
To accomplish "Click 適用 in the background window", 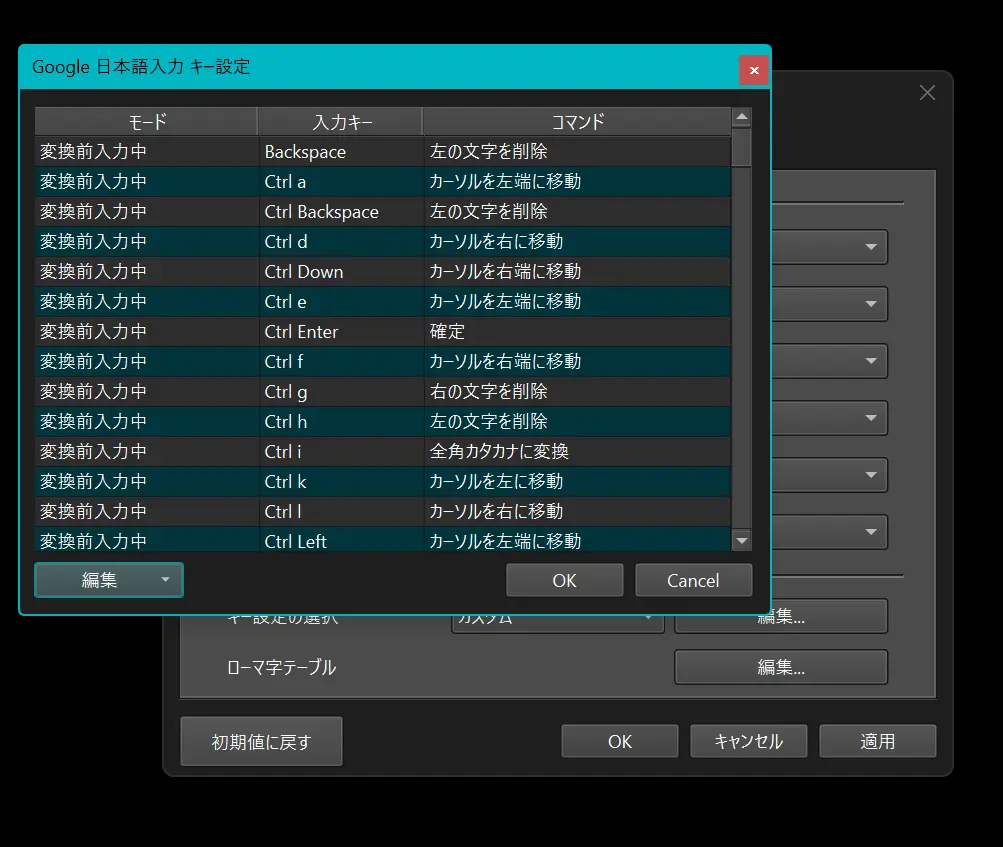I will click(x=878, y=741).
